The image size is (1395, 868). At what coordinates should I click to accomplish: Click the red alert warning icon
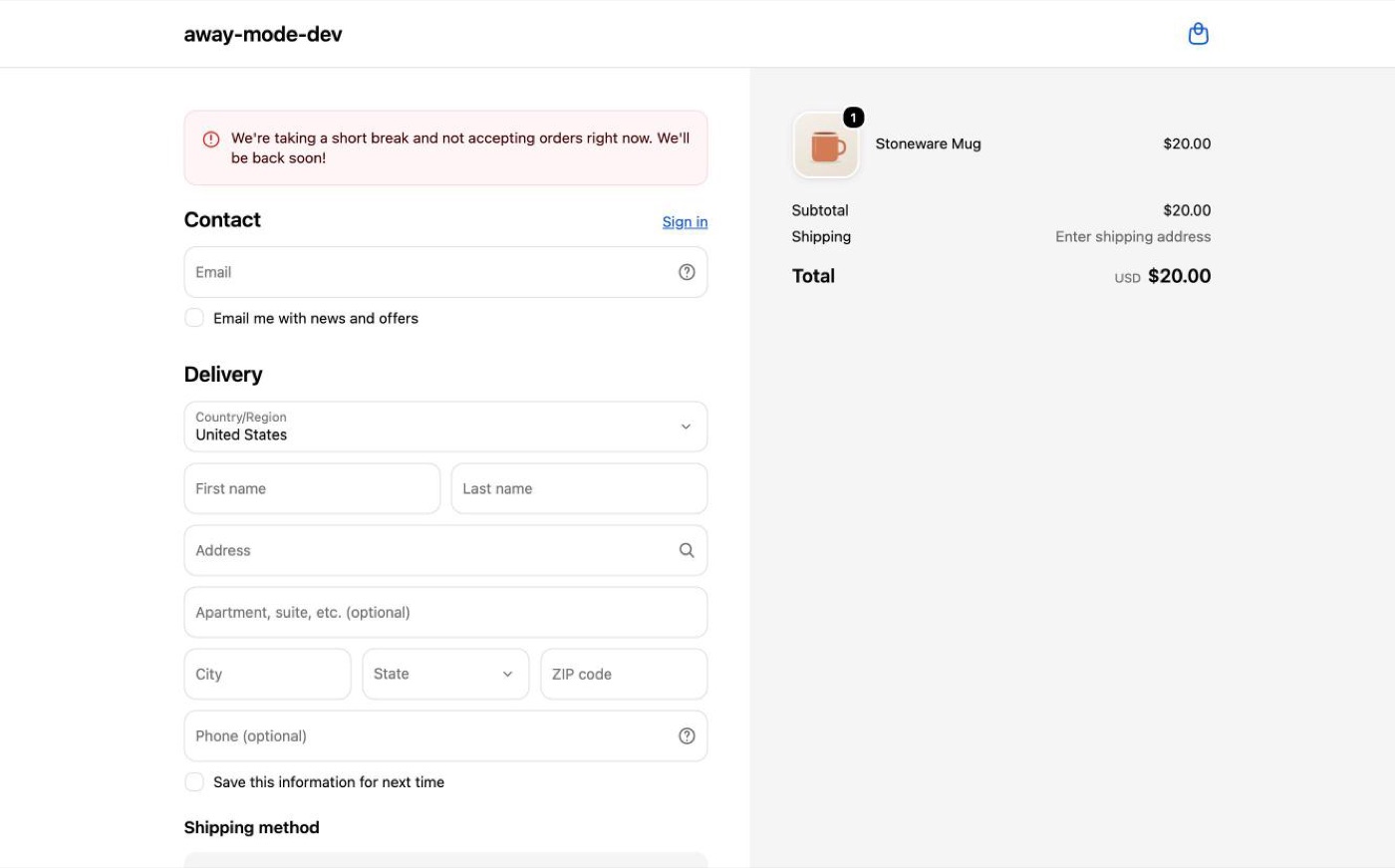pyautogui.click(x=211, y=139)
